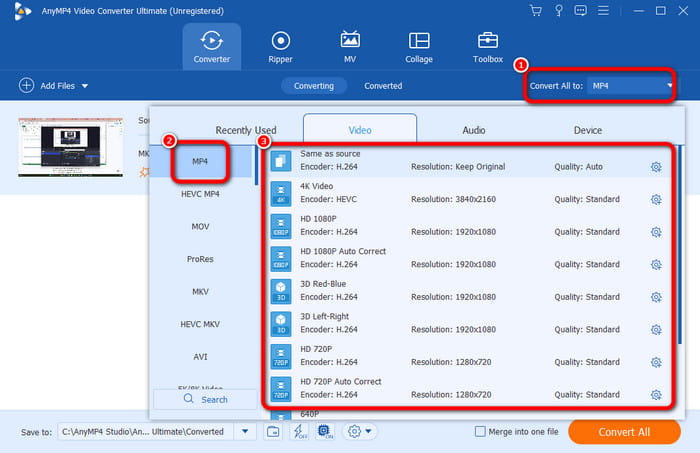
Task: Select AVI format
Action: [200, 357]
